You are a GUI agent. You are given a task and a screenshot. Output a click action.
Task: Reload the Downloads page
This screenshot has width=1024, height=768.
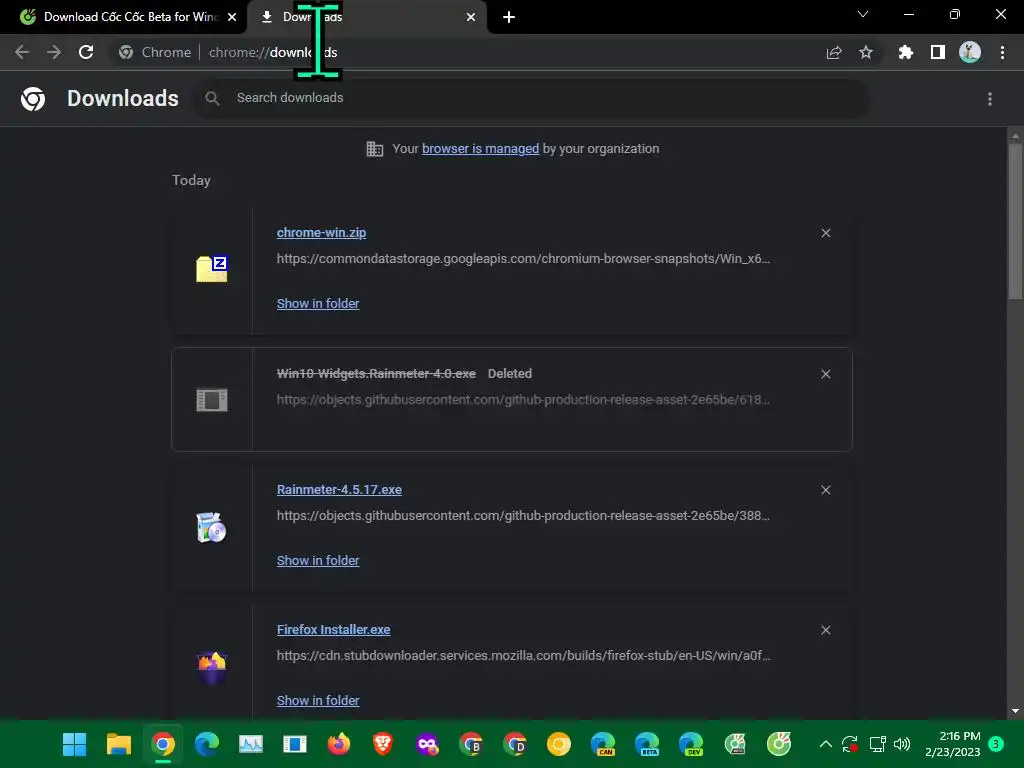86,52
